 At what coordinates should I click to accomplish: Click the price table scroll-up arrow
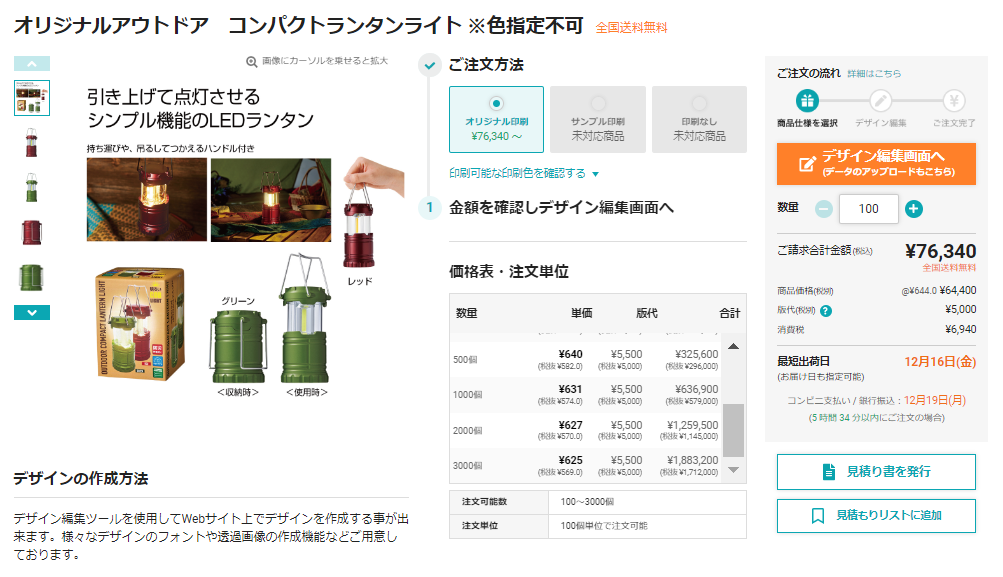(734, 346)
